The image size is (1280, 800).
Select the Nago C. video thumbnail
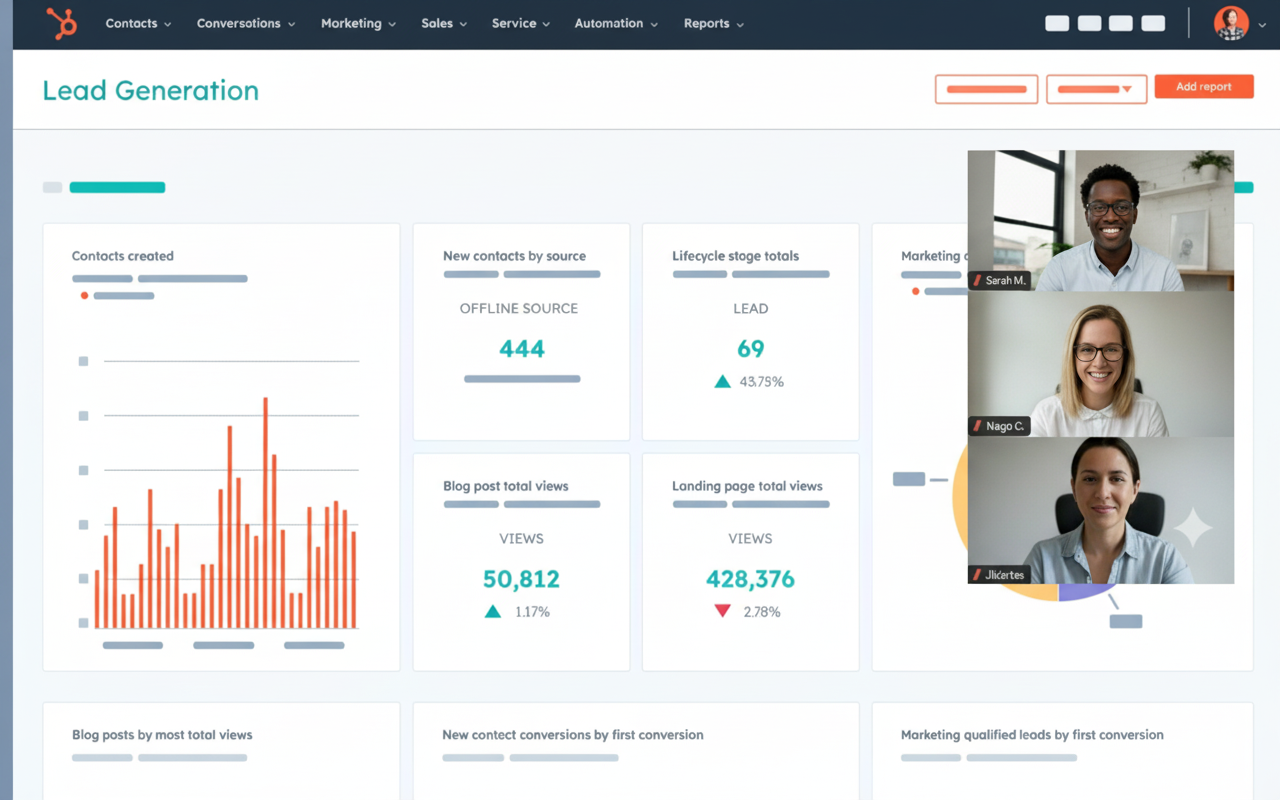click(1100, 364)
